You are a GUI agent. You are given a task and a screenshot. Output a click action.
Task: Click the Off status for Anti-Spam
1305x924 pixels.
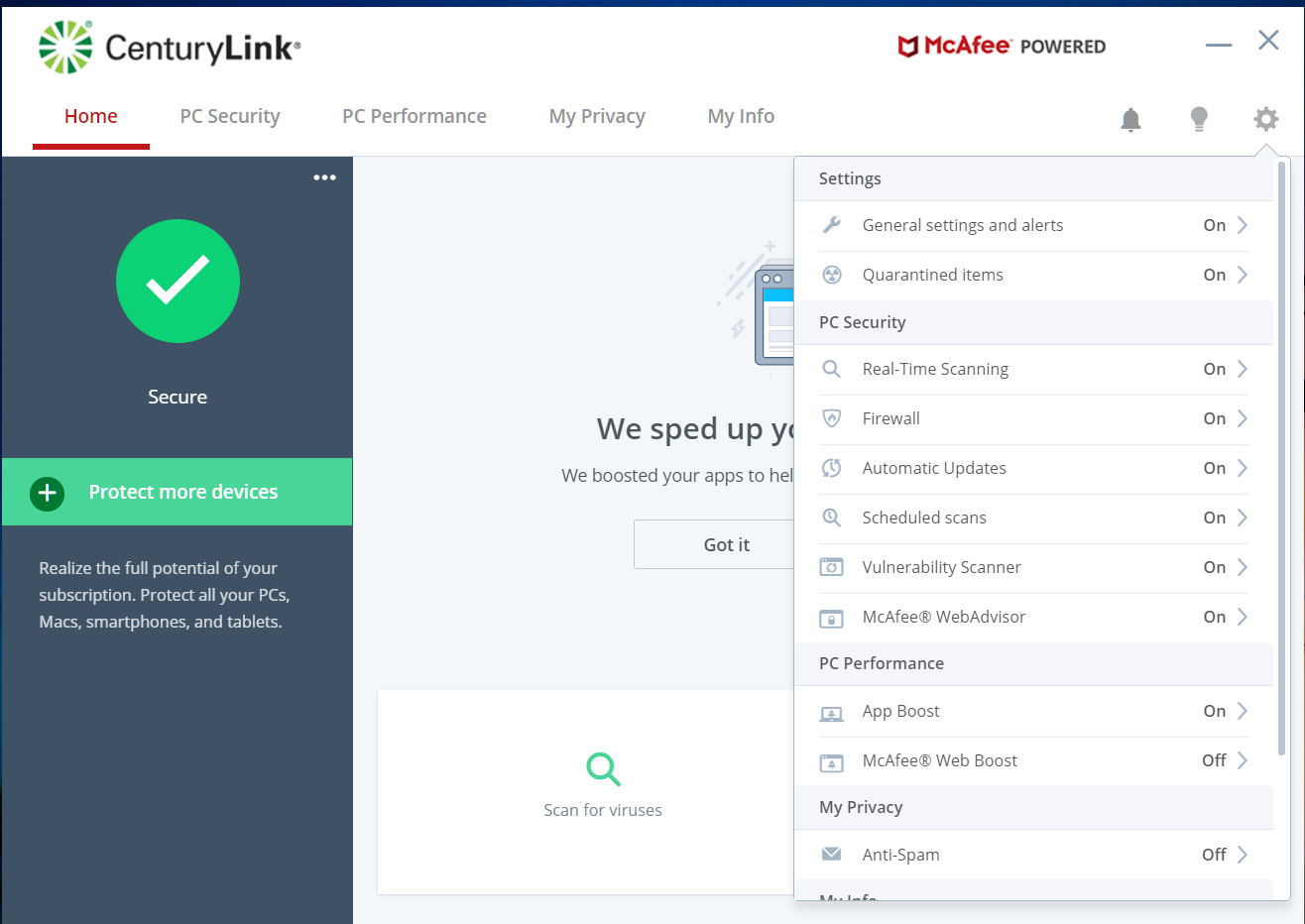[1214, 855]
